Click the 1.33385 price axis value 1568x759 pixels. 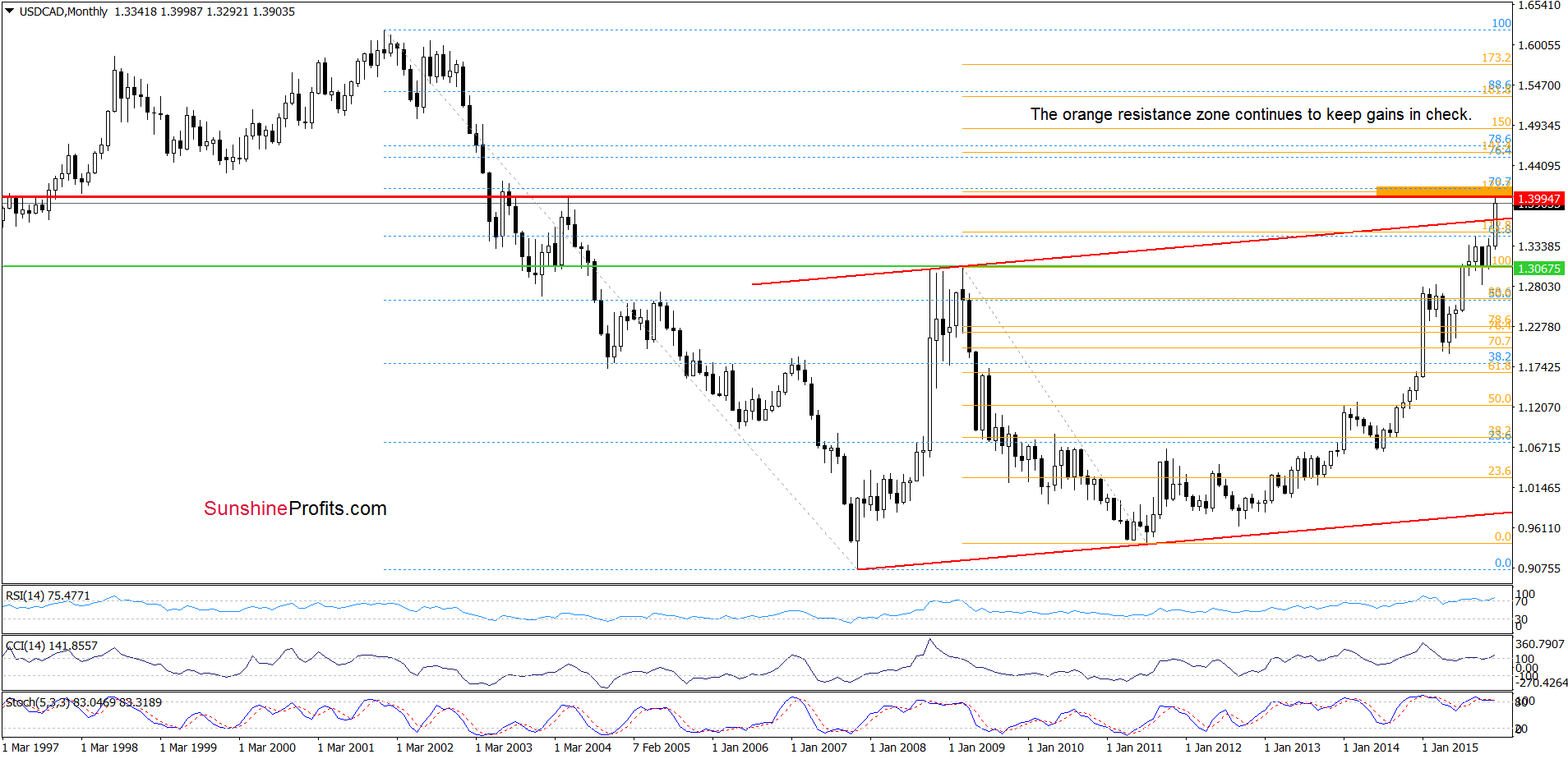click(1538, 246)
